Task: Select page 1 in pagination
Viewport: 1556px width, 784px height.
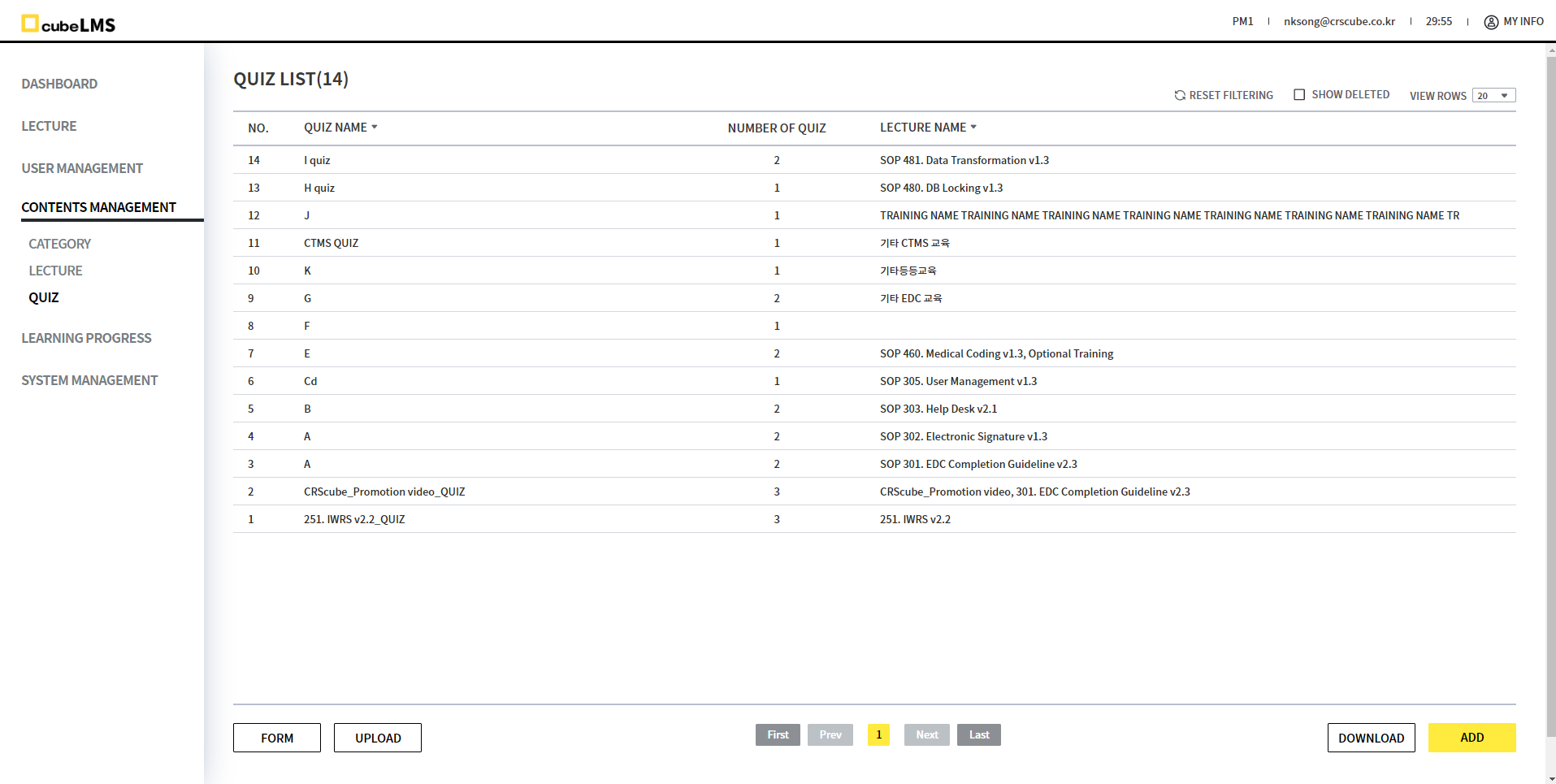Action: (878, 734)
